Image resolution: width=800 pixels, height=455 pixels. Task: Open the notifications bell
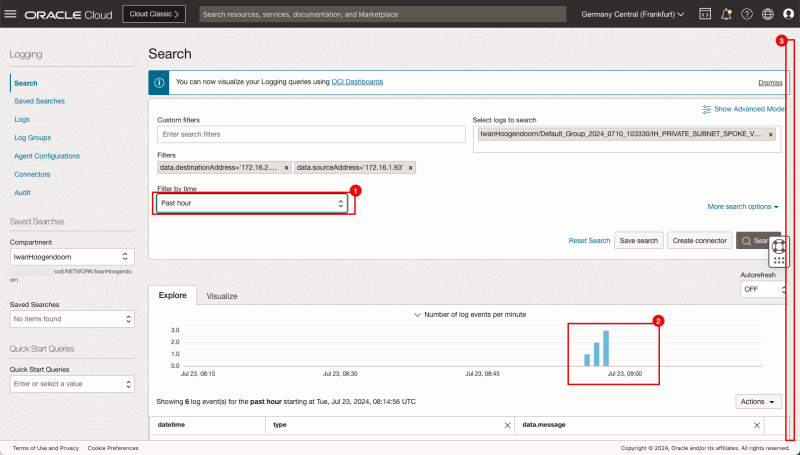[726, 15]
